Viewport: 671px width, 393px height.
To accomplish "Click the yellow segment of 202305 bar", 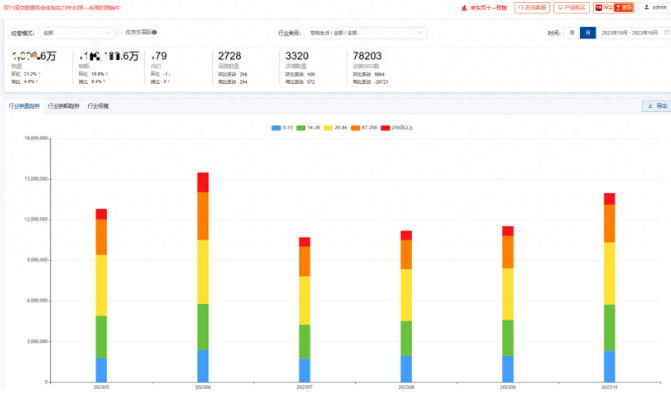I will click(x=101, y=286).
